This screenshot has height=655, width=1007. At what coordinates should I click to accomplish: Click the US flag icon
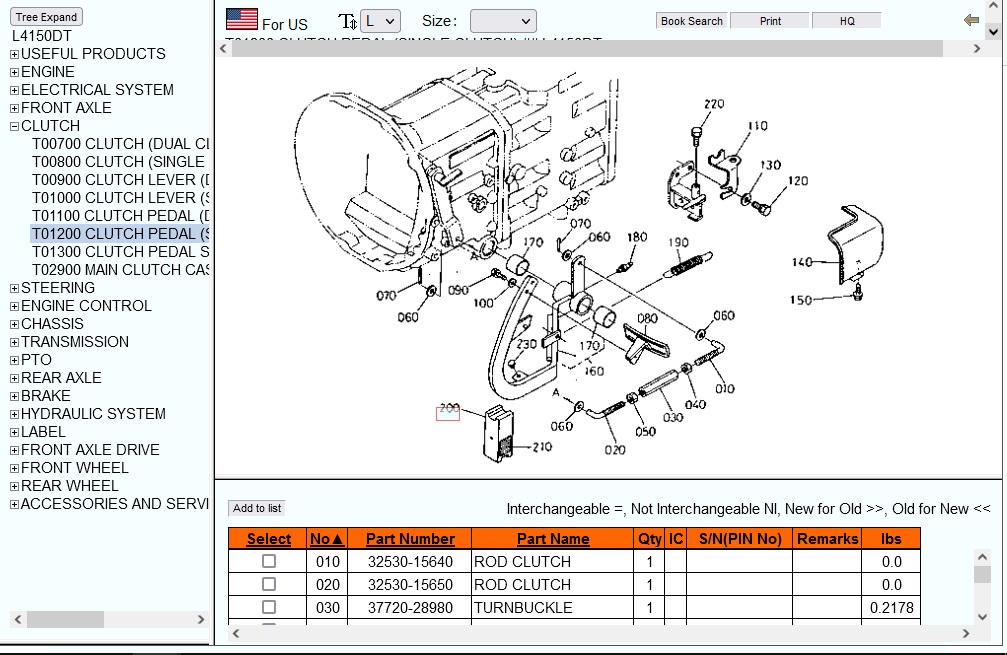point(241,19)
